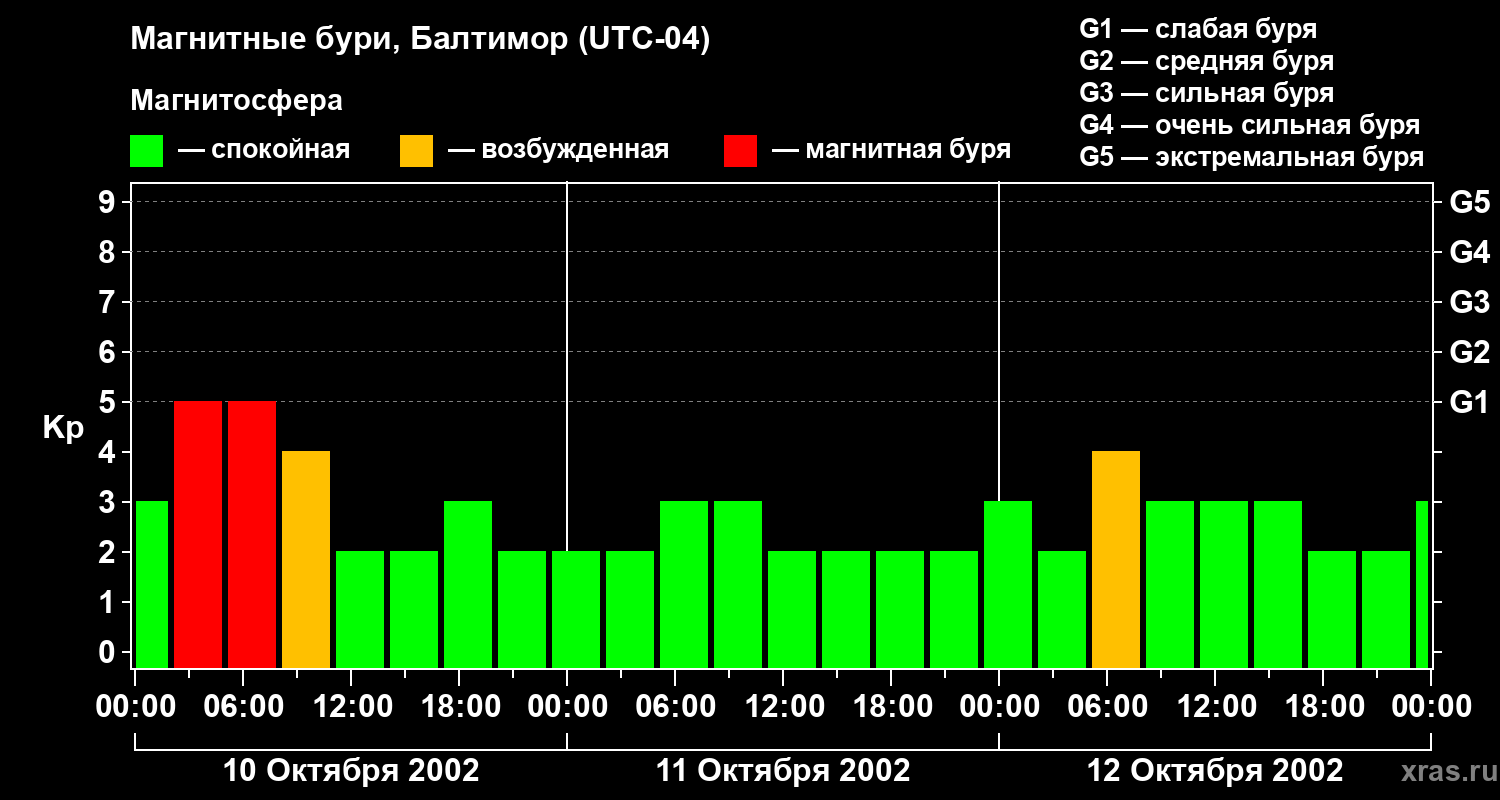Click the green bar crossing midnight into 12 October
Screen dimensions: 1500x800
pyautogui.click(x=1008, y=585)
